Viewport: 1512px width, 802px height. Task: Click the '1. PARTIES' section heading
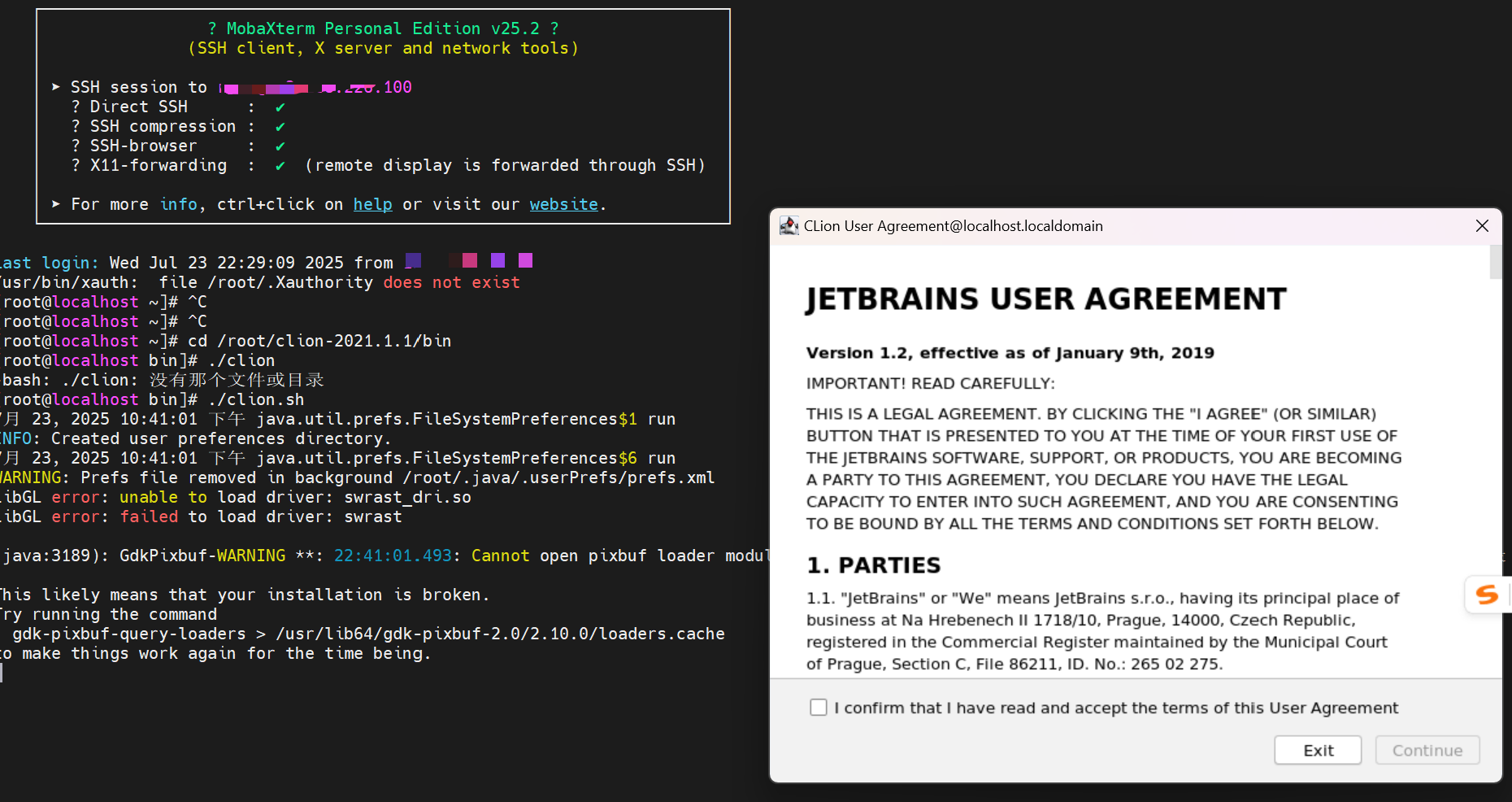click(873, 565)
